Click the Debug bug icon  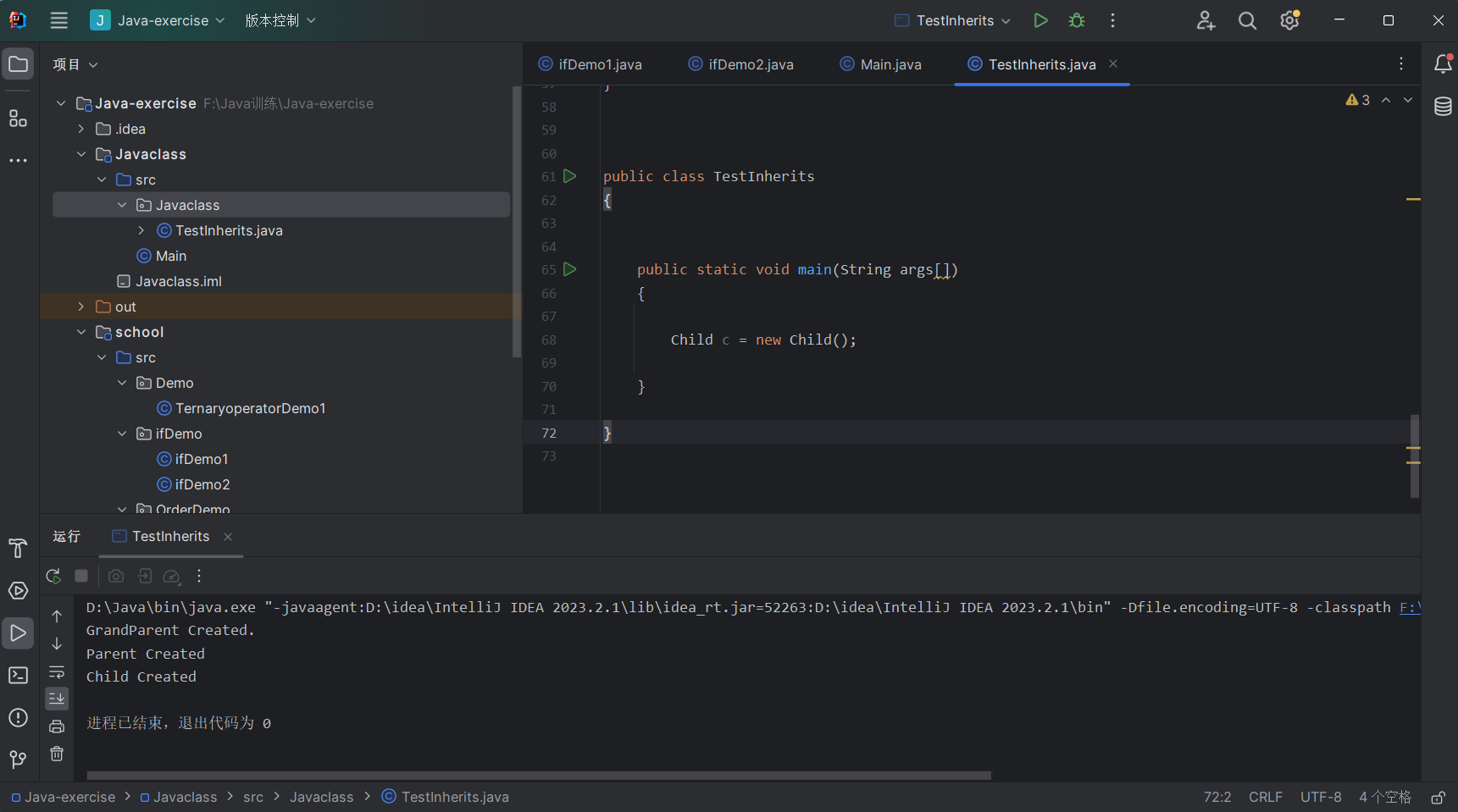[1077, 20]
